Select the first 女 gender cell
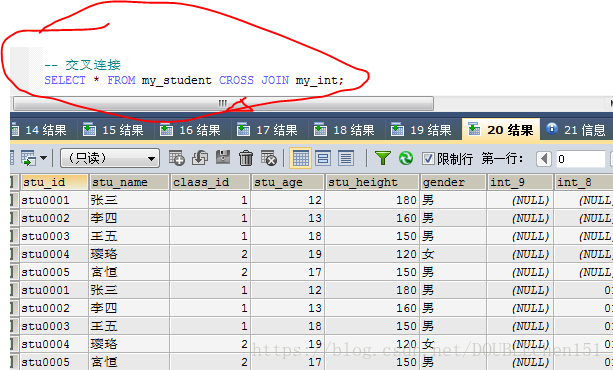The width and height of the screenshot is (613, 370). pos(453,254)
